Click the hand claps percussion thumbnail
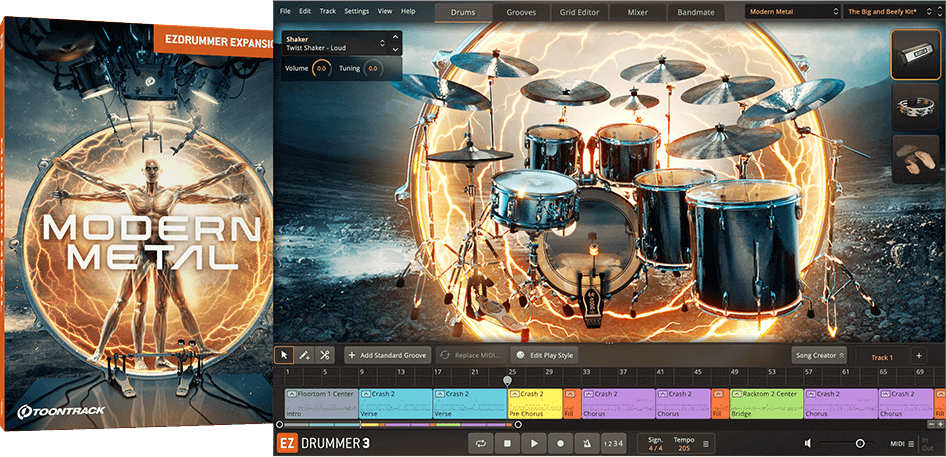This screenshot has height=457, width=946. pos(915,159)
